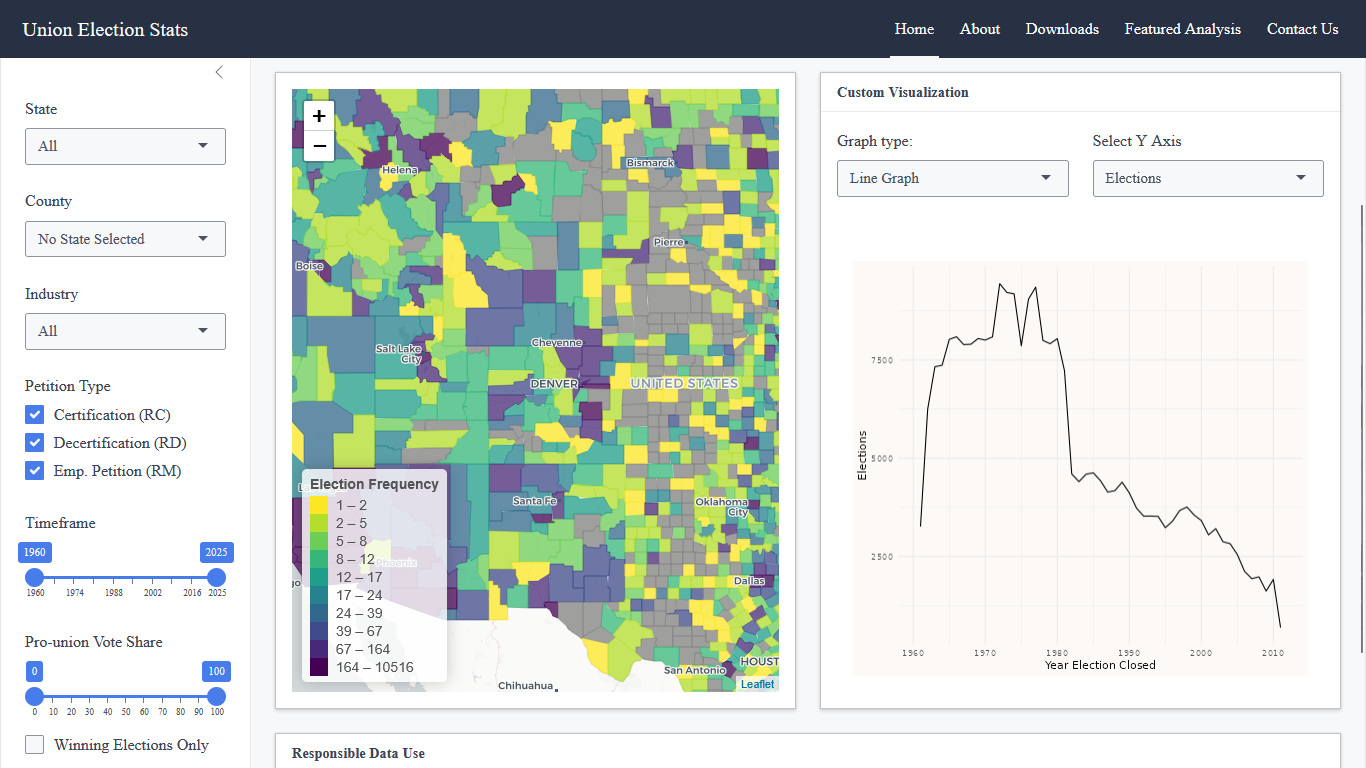Viewport: 1366px width, 768px height.
Task: Open the Leaflet attribution link
Action: [x=757, y=684]
